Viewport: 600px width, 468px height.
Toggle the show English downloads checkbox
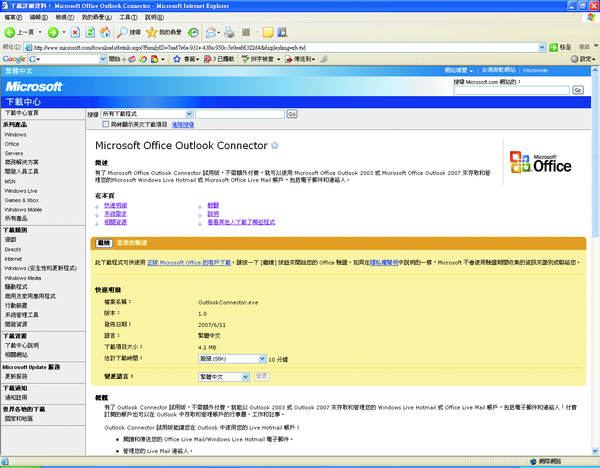[x=106, y=124]
